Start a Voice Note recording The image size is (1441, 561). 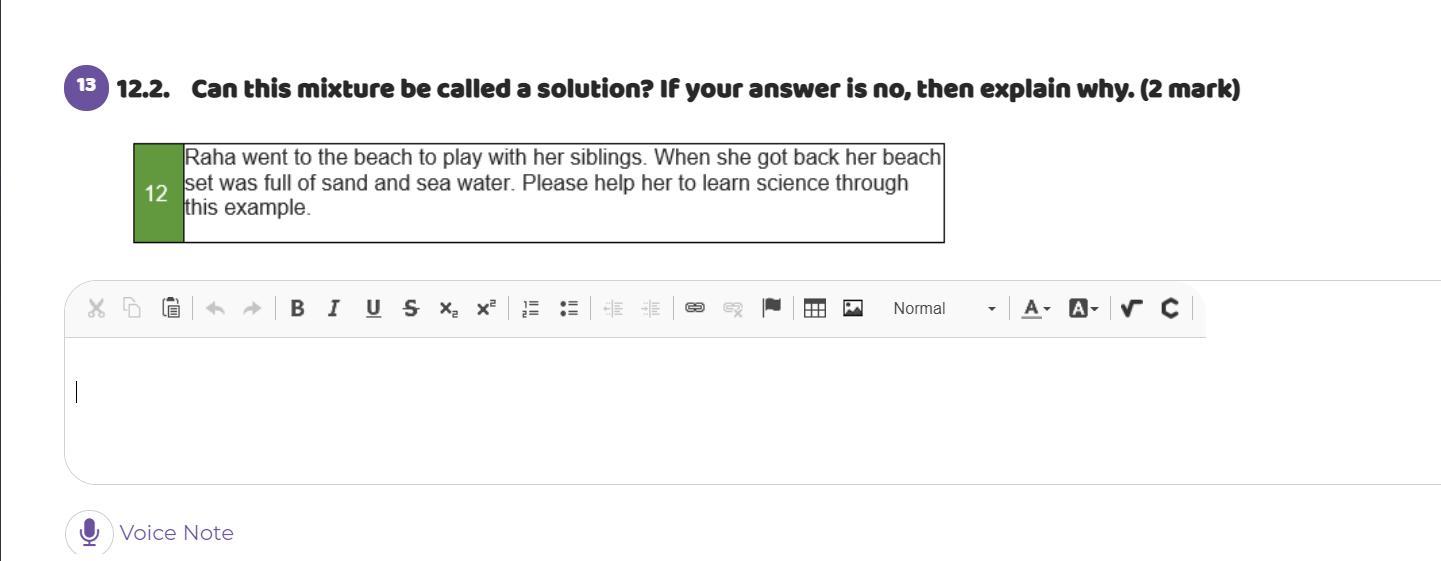pyautogui.click(x=89, y=532)
